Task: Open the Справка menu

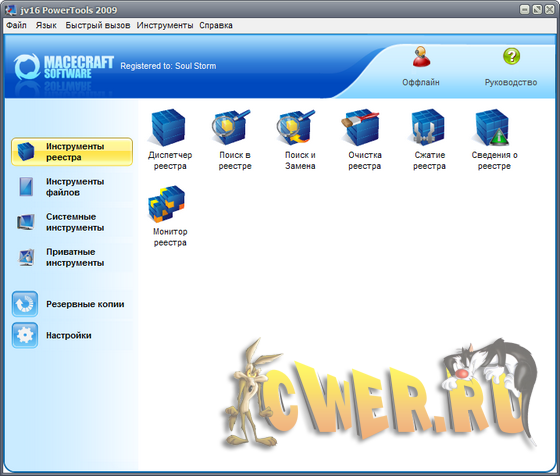Action: (216, 25)
